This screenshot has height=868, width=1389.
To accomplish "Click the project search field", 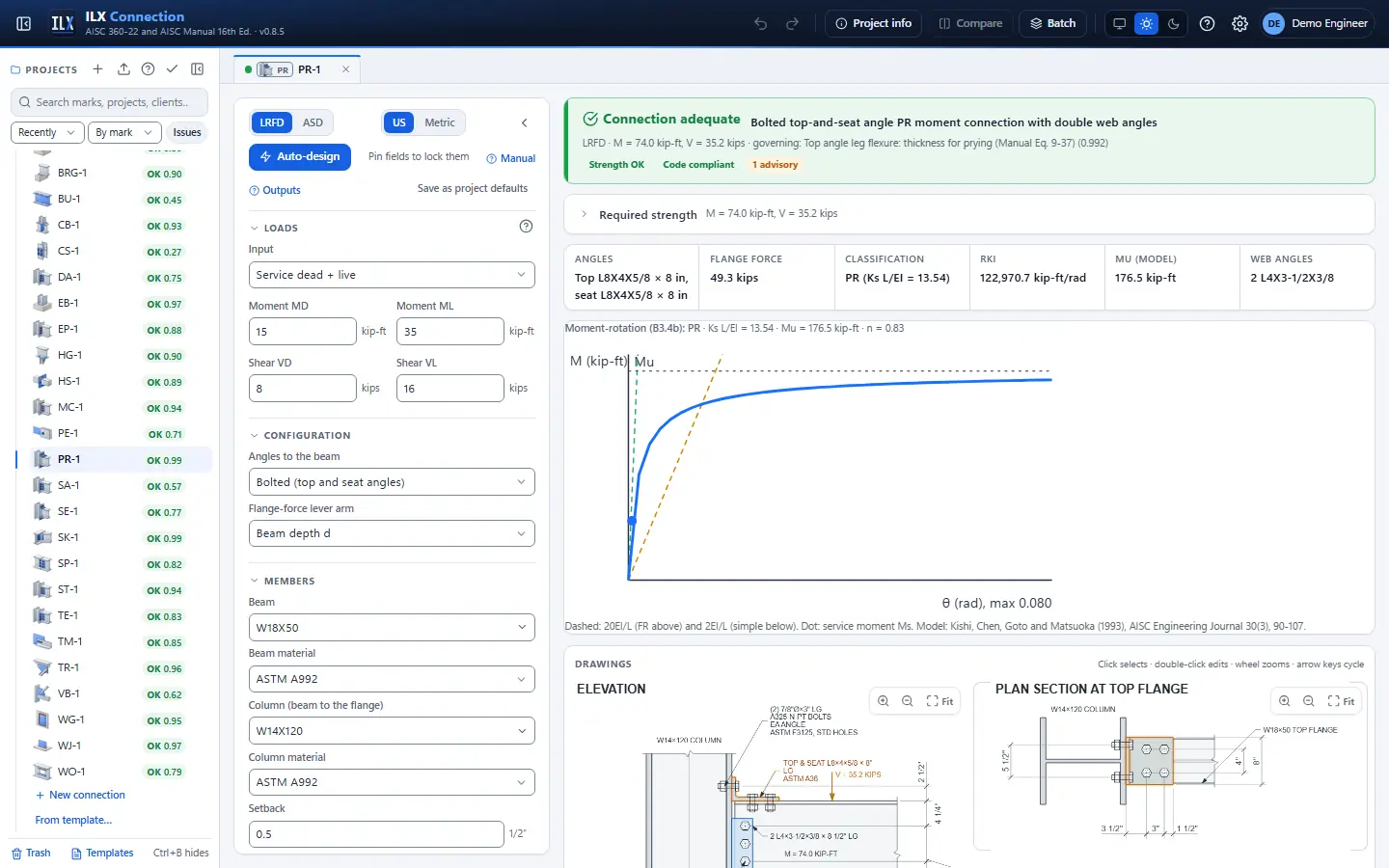I will pos(111,102).
